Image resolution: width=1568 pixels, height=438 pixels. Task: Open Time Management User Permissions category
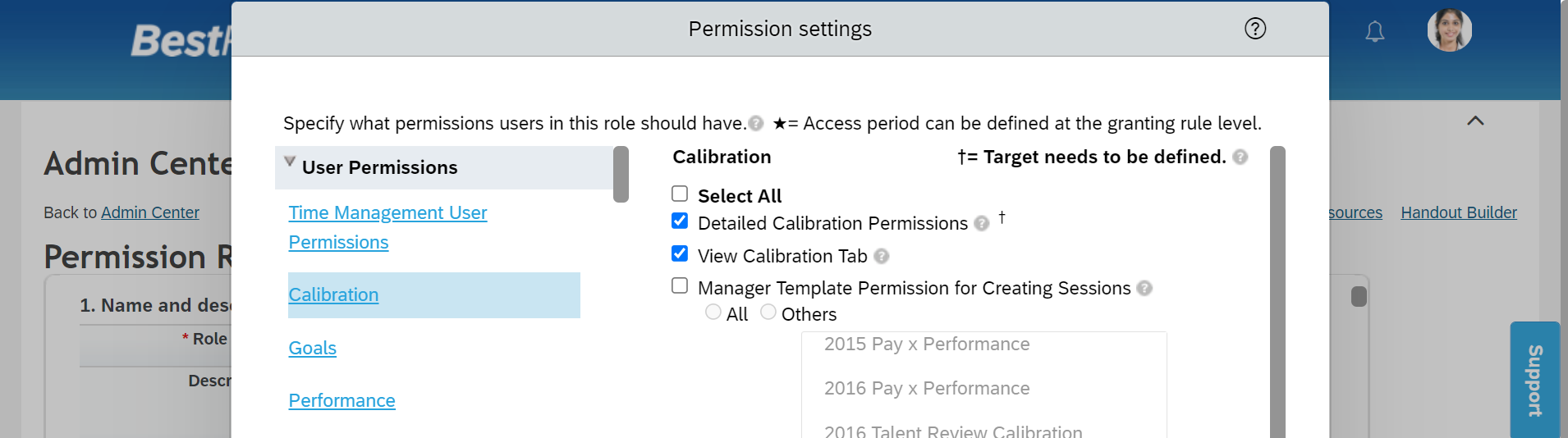387,227
